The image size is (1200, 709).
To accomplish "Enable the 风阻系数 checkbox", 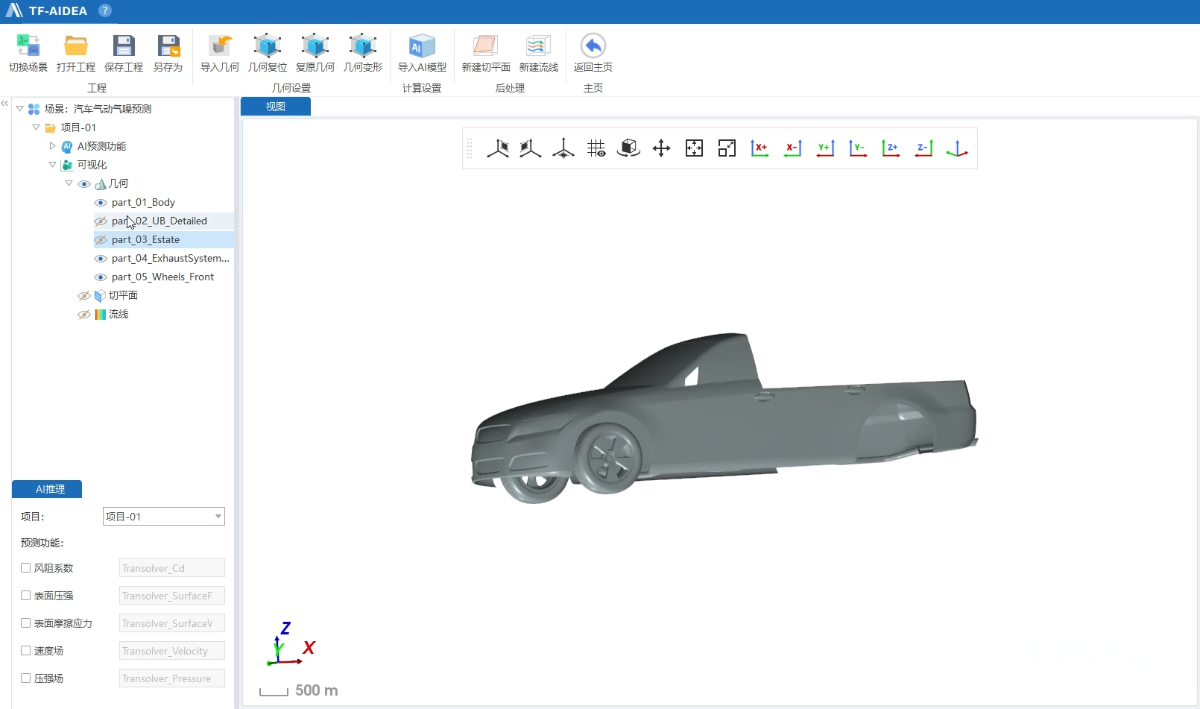I will (26, 568).
